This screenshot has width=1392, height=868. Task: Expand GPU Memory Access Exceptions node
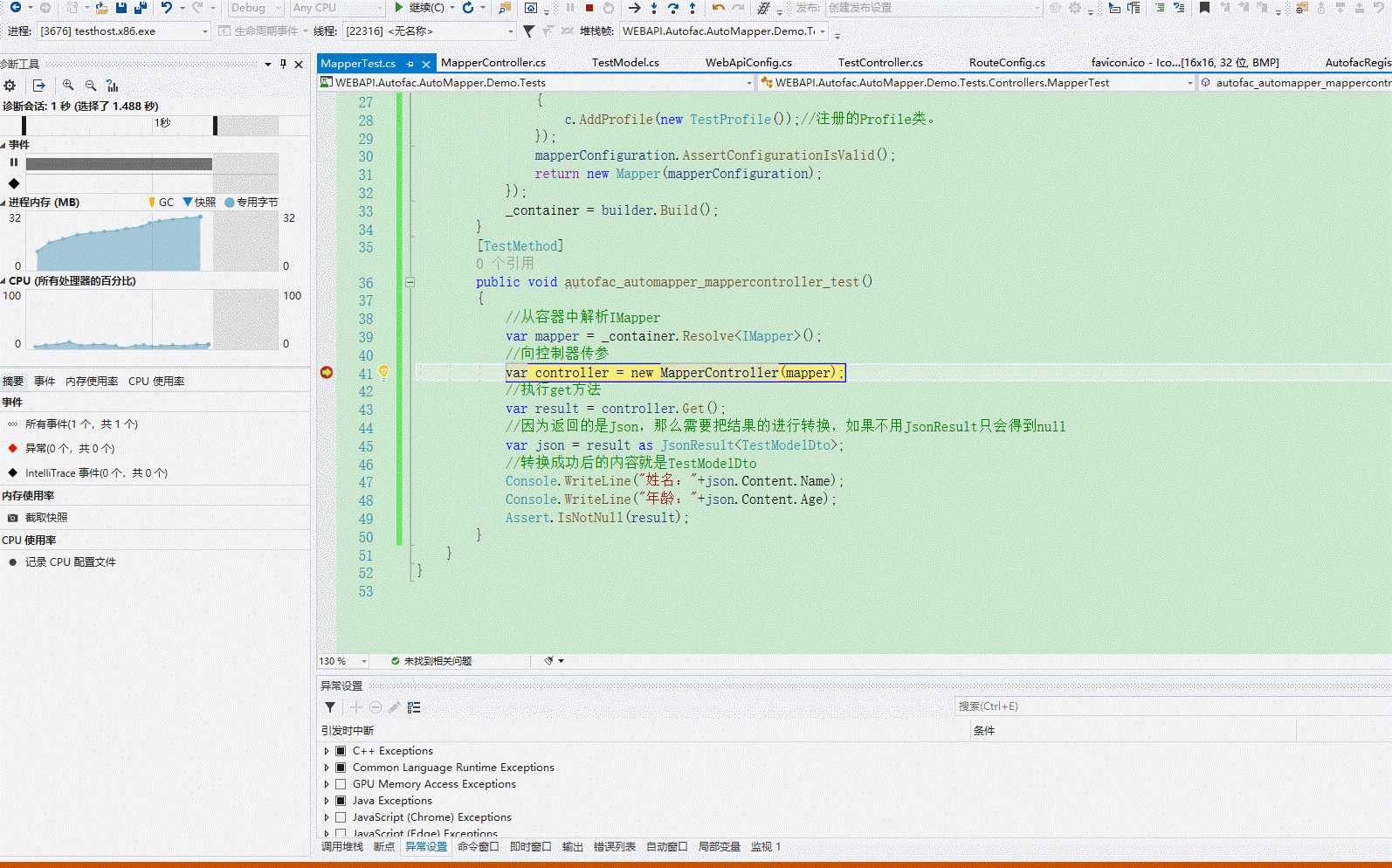[x=327, y=784]
